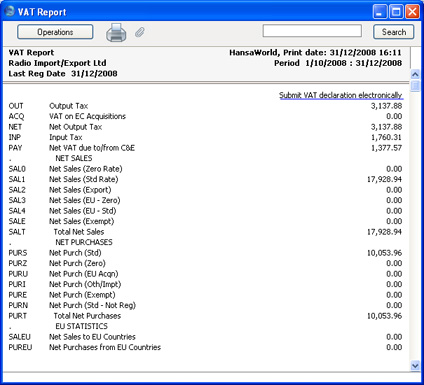
Task: Click the 1,377.57 PAY value
Action: [x=386, y=148]
